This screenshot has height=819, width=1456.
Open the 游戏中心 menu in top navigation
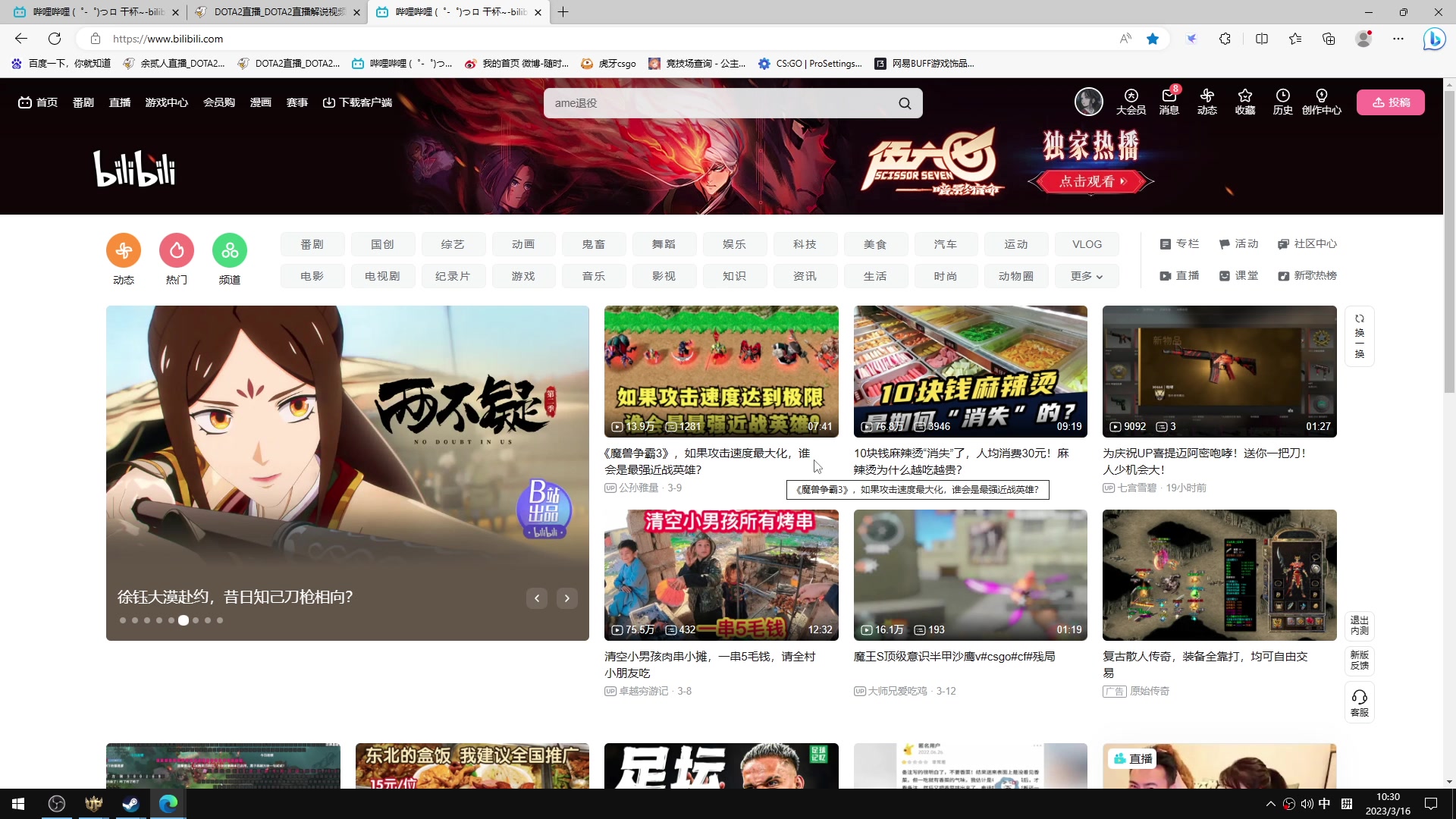(x=166, y=102)
